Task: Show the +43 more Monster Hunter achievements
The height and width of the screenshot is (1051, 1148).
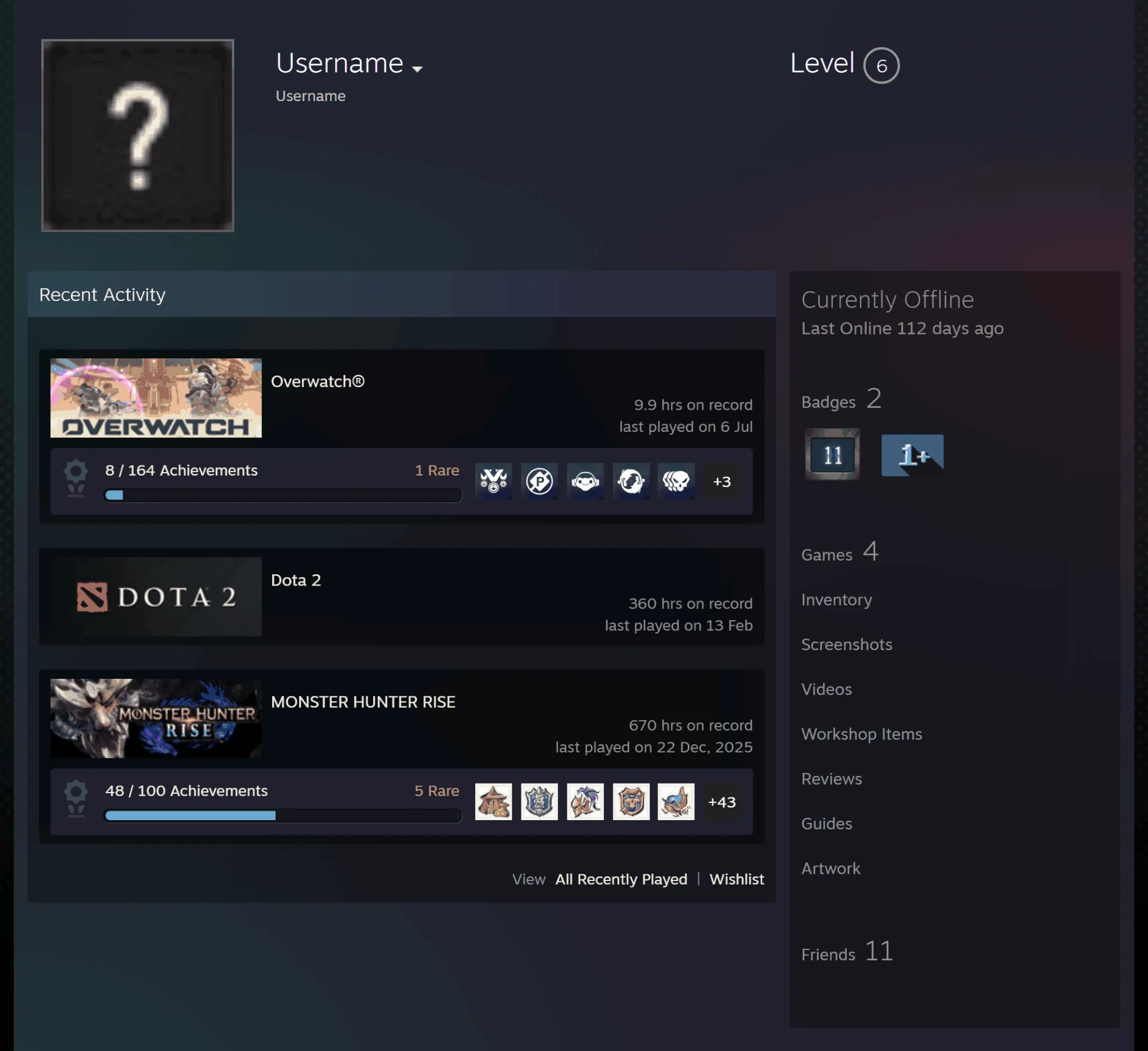Action: point(722,802)
